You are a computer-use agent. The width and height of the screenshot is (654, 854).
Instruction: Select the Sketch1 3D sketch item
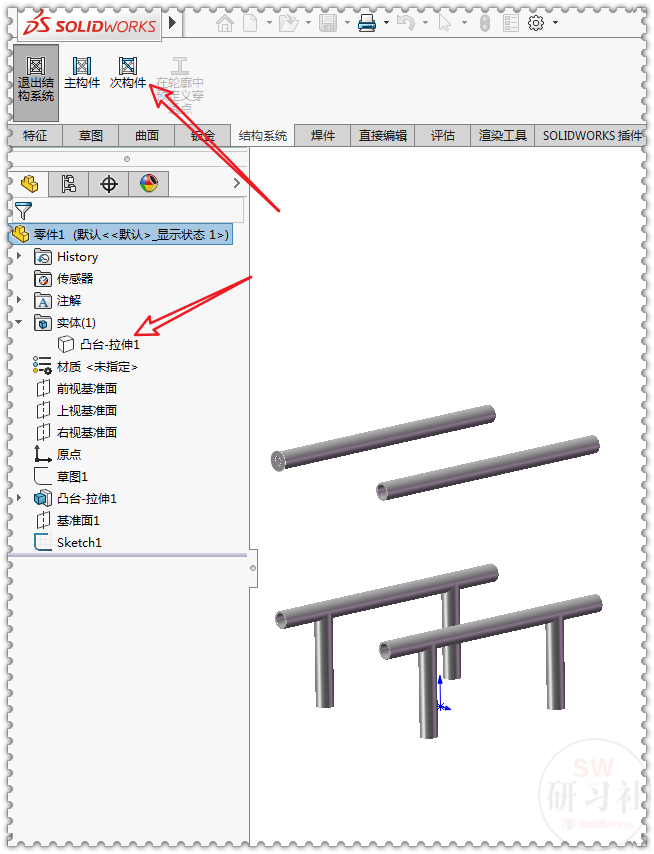tap(68, 542)
